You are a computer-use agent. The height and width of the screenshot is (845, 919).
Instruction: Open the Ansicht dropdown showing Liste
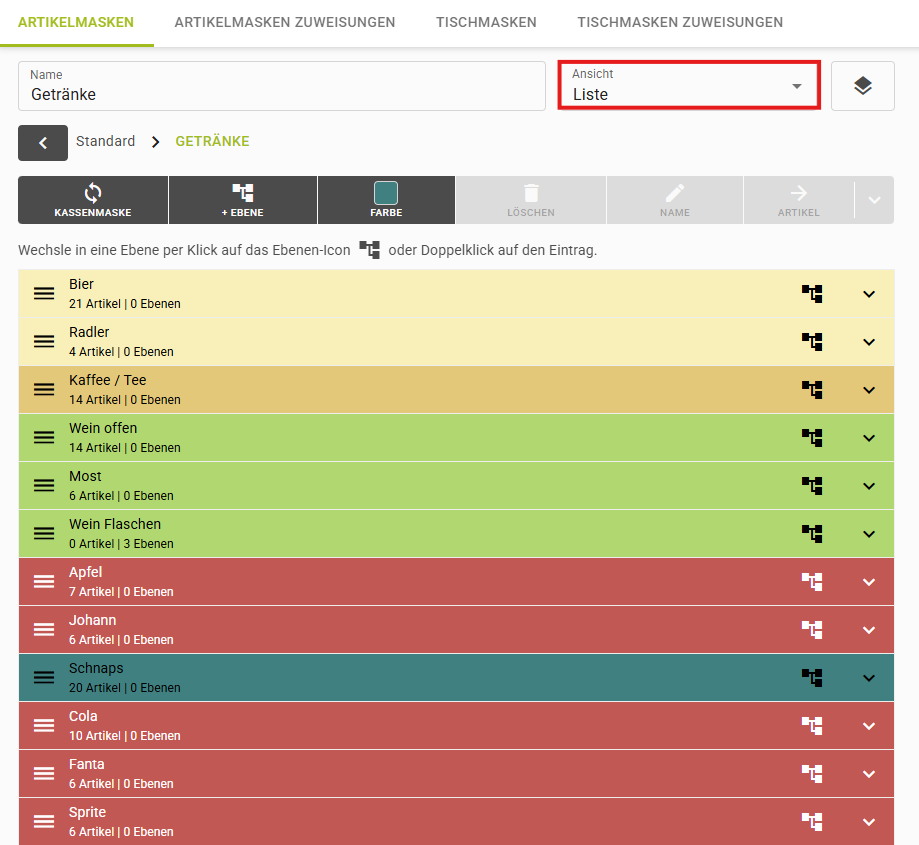click(x=688, y=86)
